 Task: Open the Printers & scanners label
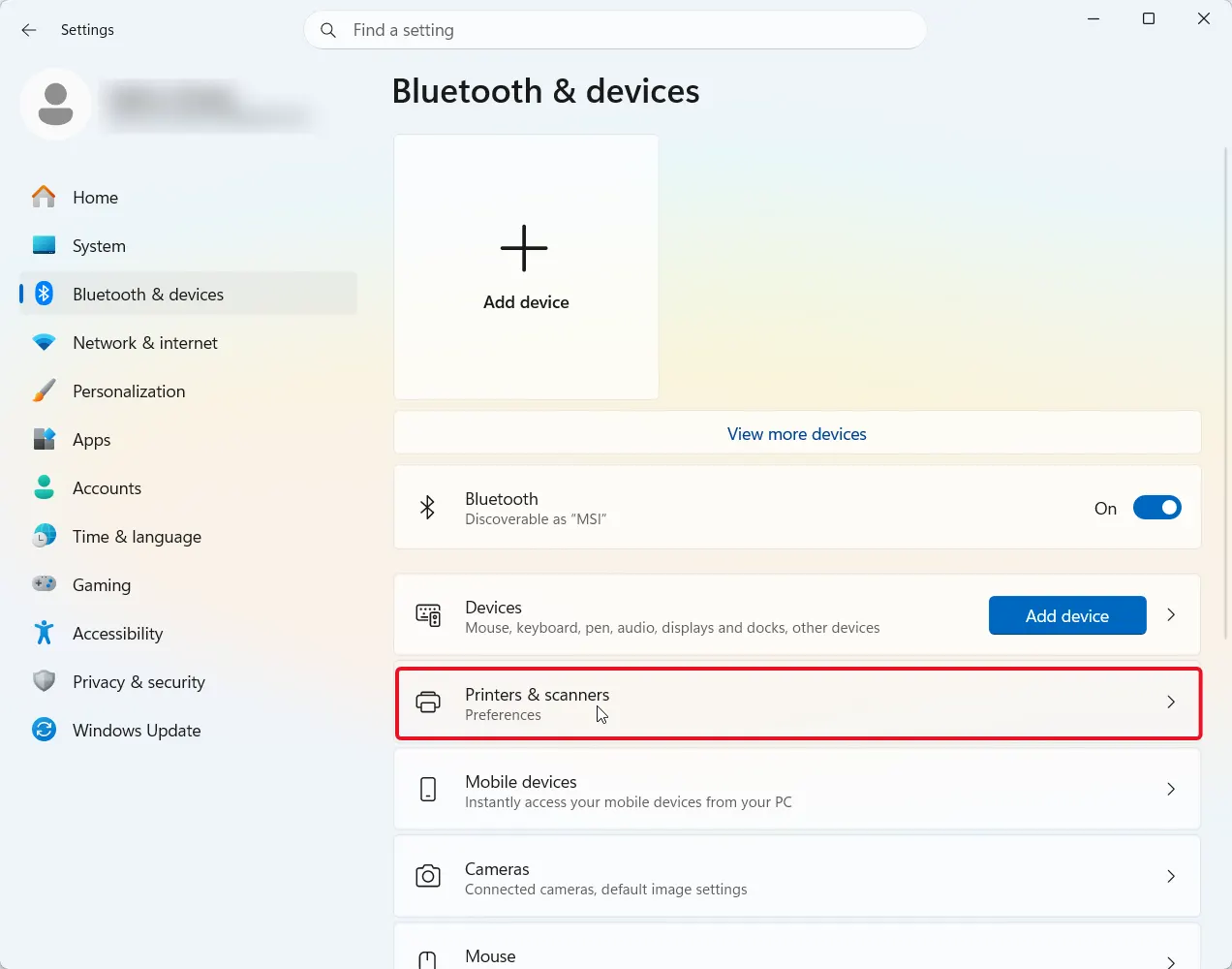[x=538, y=695]
